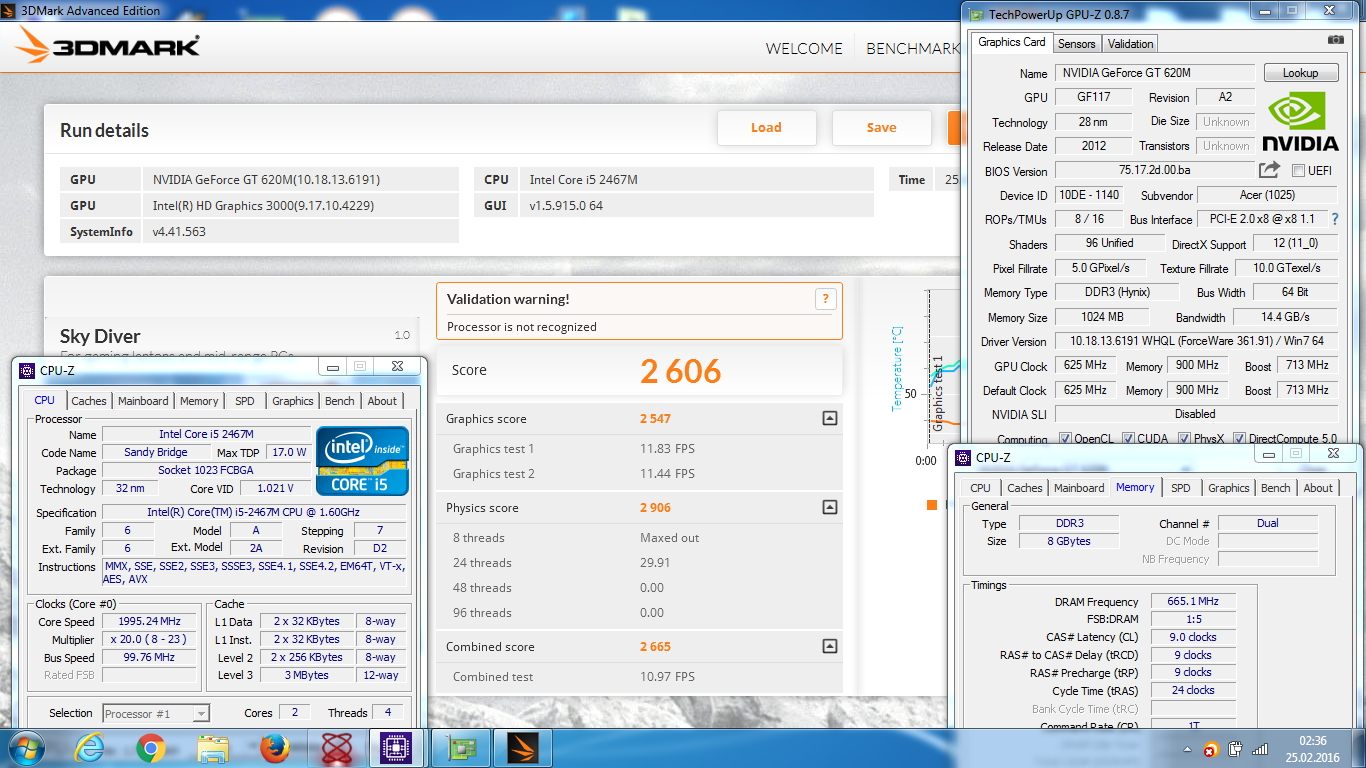Open the BENCHMARK tab in 3DMark

pos(913,48)
